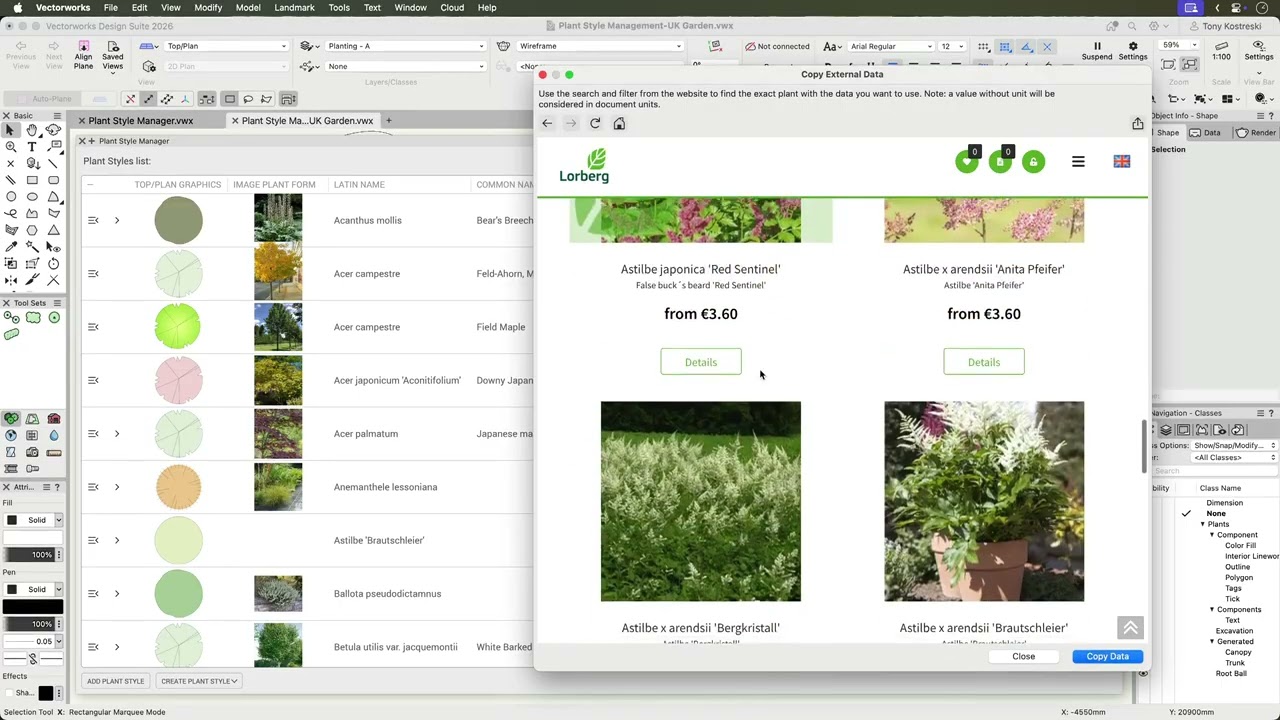Select the Pan hand tool

(32, 130)
